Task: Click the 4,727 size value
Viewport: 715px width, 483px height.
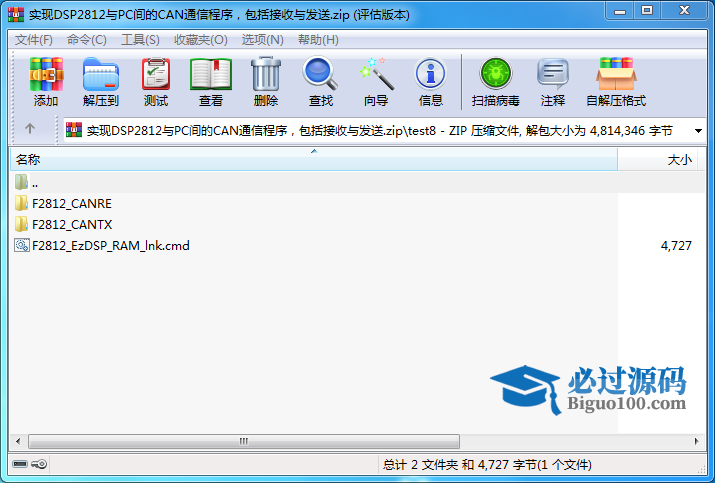Action: tap(676, 246)
